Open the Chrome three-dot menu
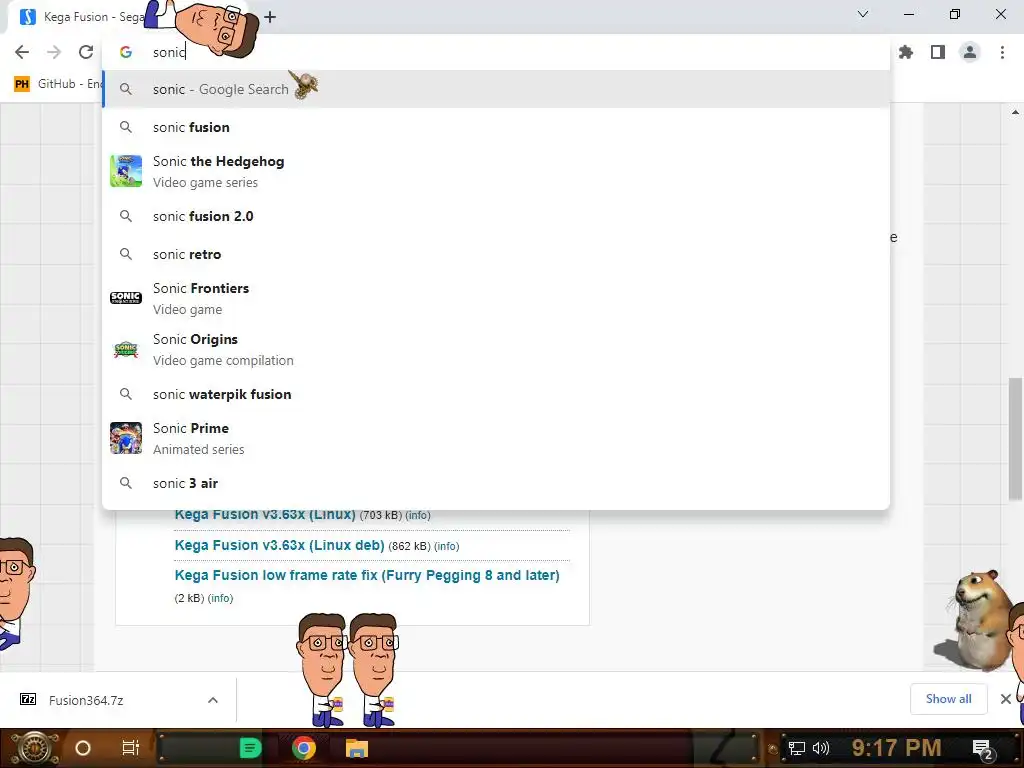 (x=1002, y=52)
